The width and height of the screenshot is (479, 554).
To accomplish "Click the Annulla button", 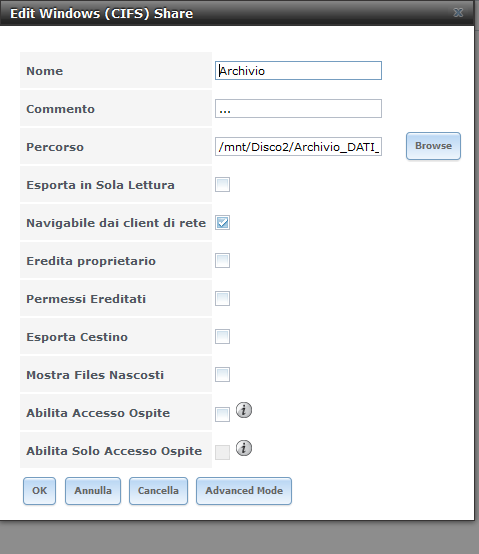I will 93,491.
